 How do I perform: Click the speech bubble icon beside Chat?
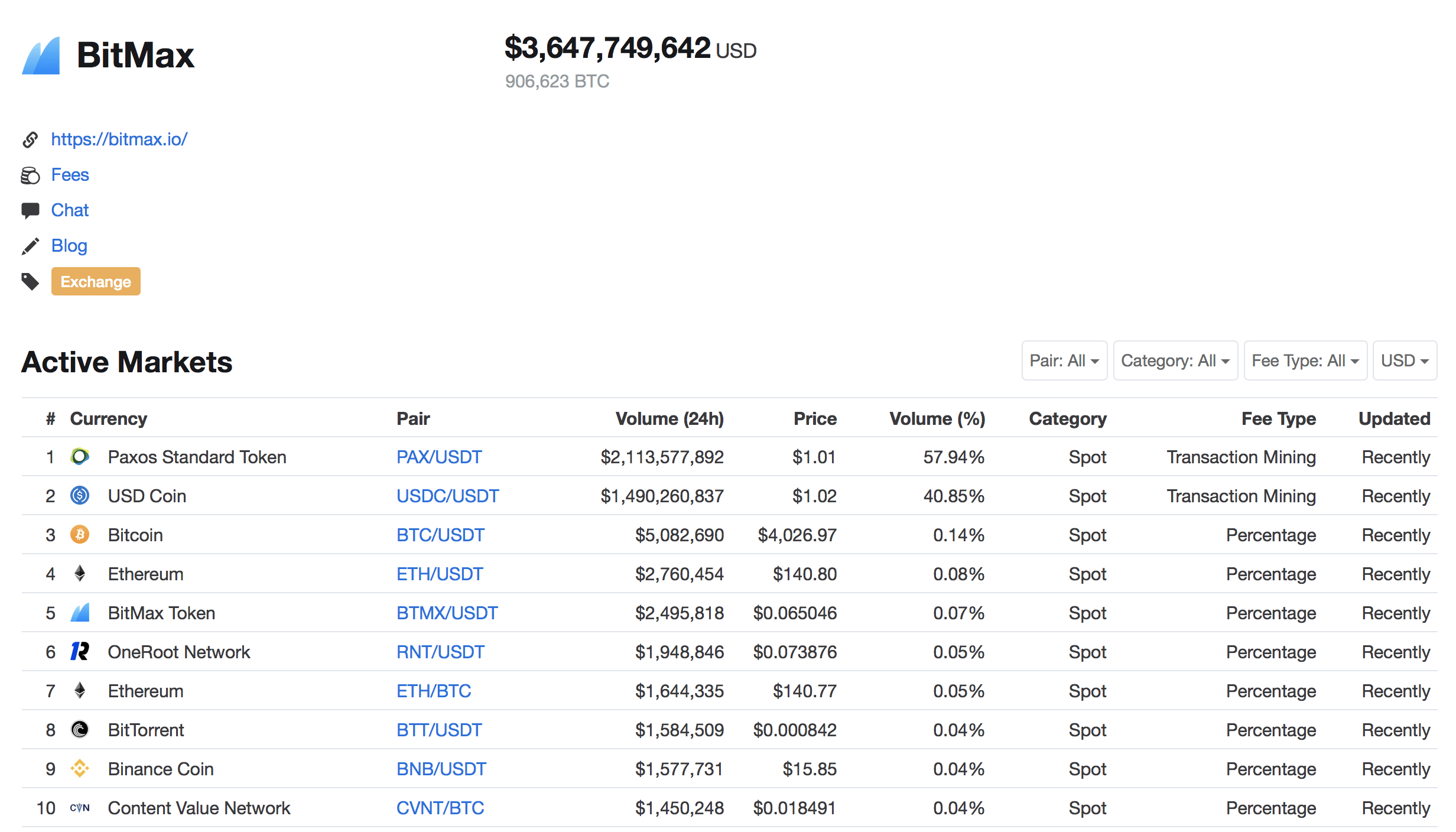point(30,210)
